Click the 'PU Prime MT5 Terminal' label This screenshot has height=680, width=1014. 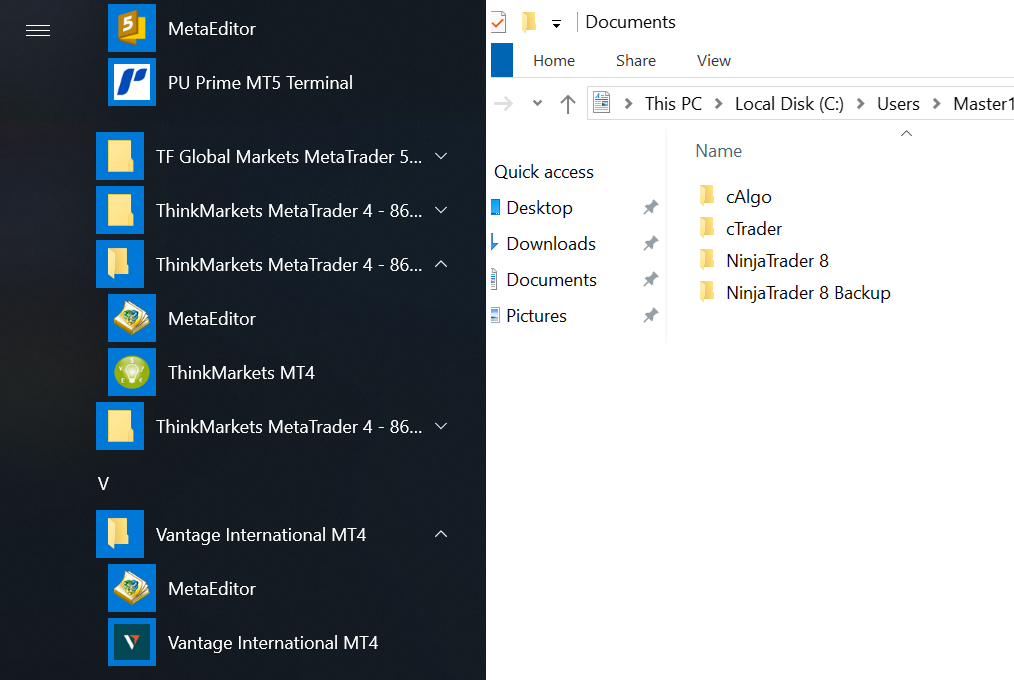tap(260, 83)
